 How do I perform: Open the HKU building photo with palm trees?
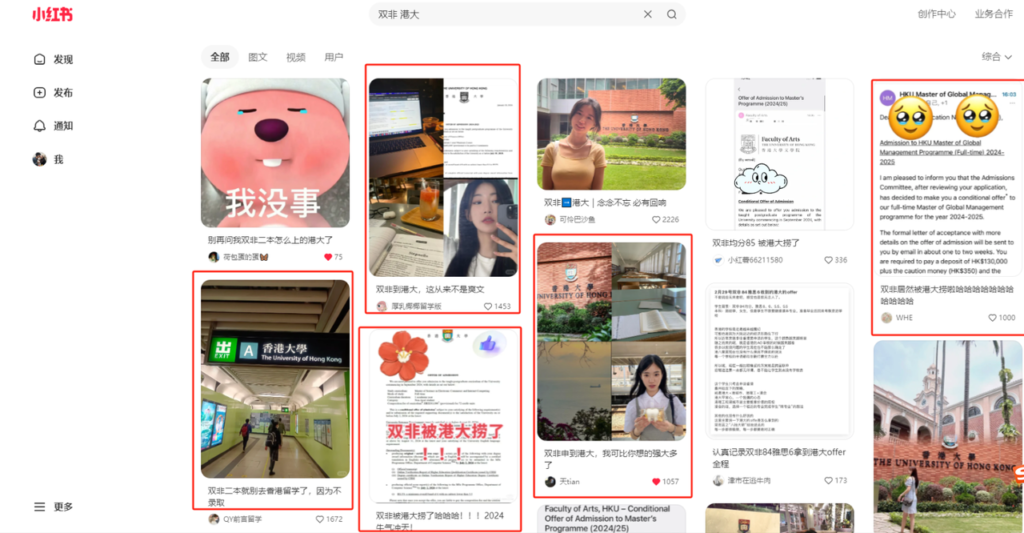[x=948, y=436]
